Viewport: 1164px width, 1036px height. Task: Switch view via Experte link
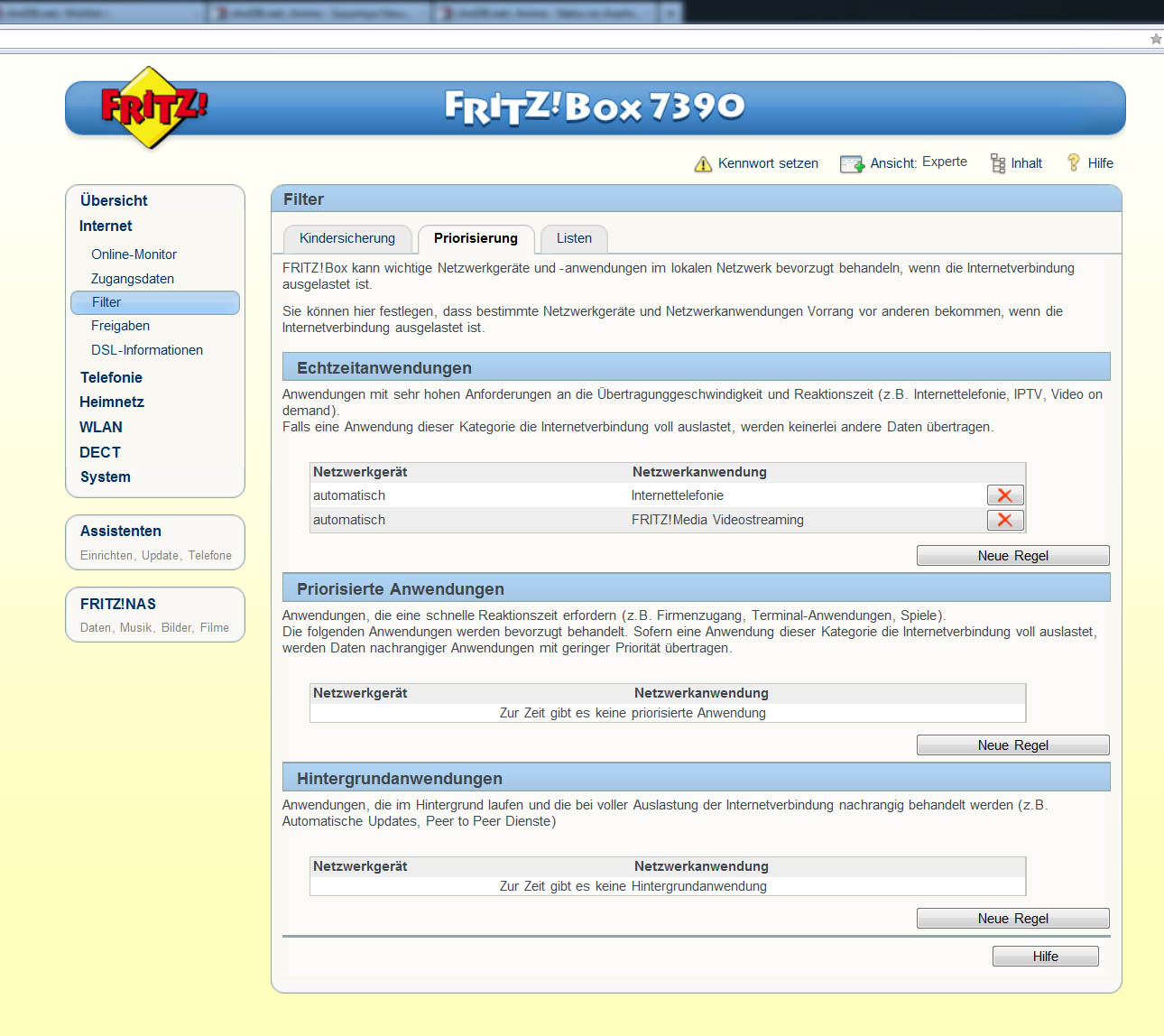pos(945,162)
